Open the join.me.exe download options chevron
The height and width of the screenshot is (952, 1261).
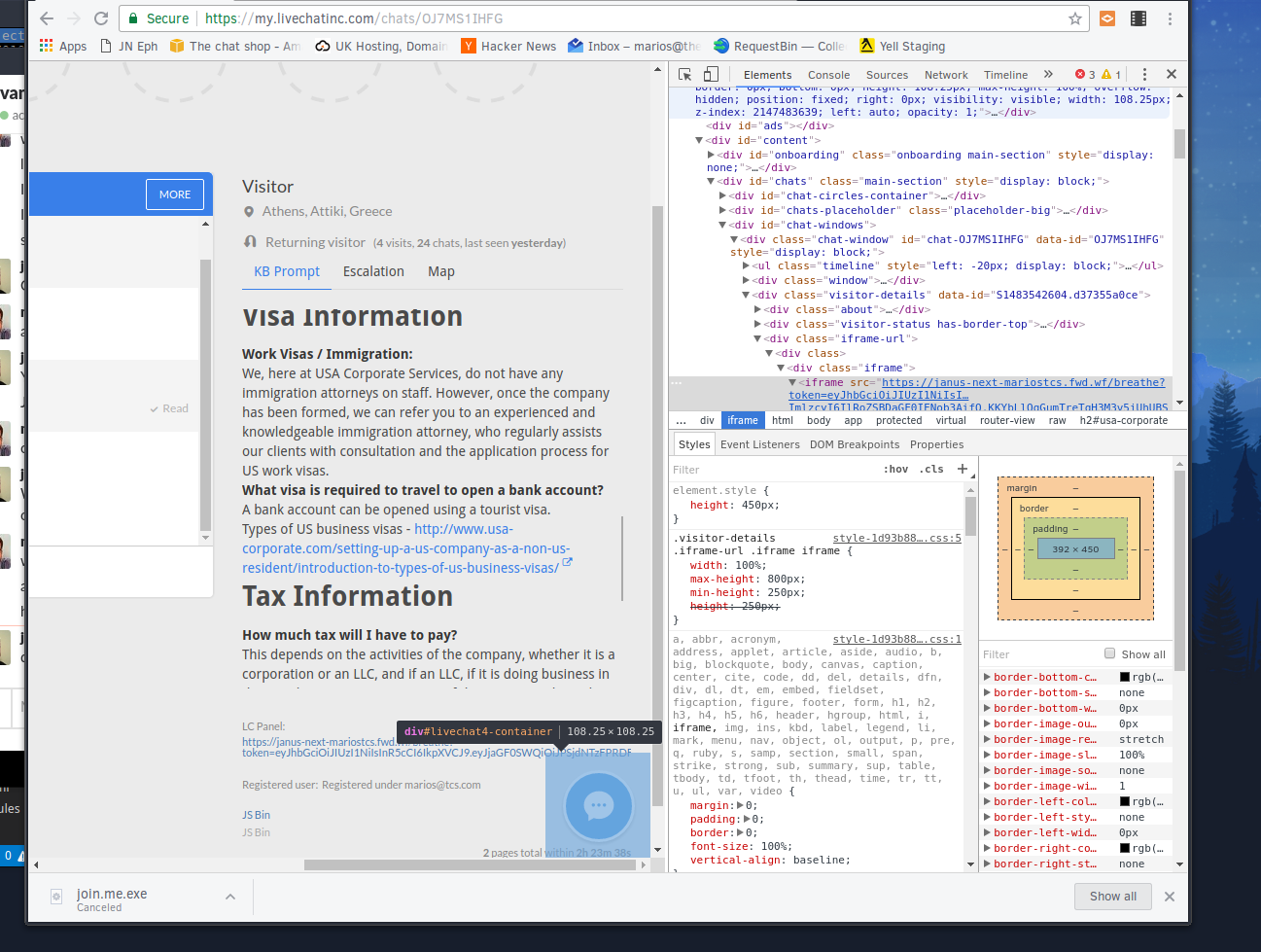pos(230,897)
